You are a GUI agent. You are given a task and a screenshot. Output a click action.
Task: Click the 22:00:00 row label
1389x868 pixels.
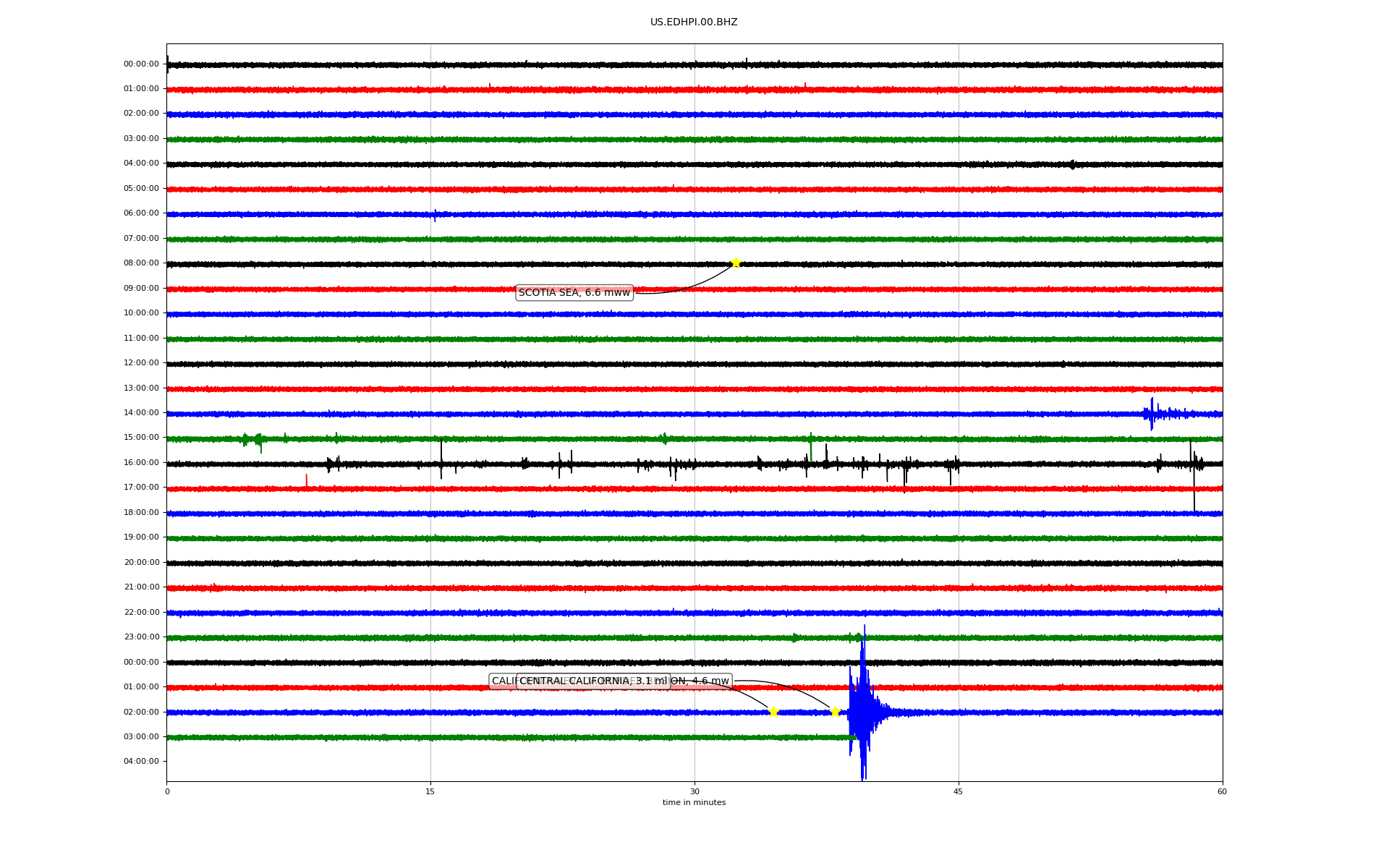point(141,613)
